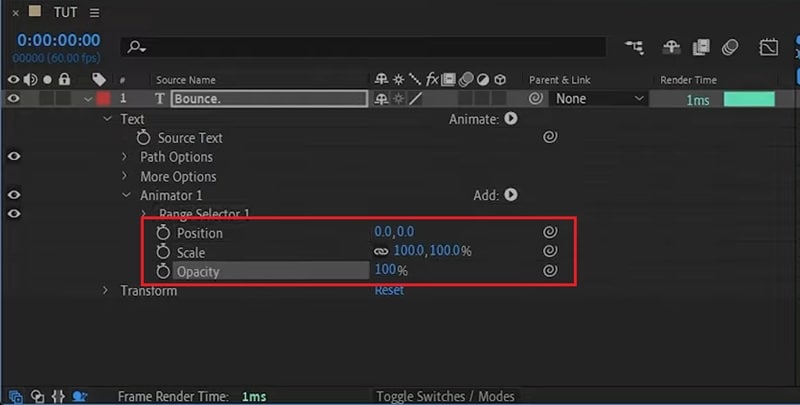Viewport: 800px width, 405px height.
Task: Toggle Scale constrain proportions link
Action: pos(381,251)
